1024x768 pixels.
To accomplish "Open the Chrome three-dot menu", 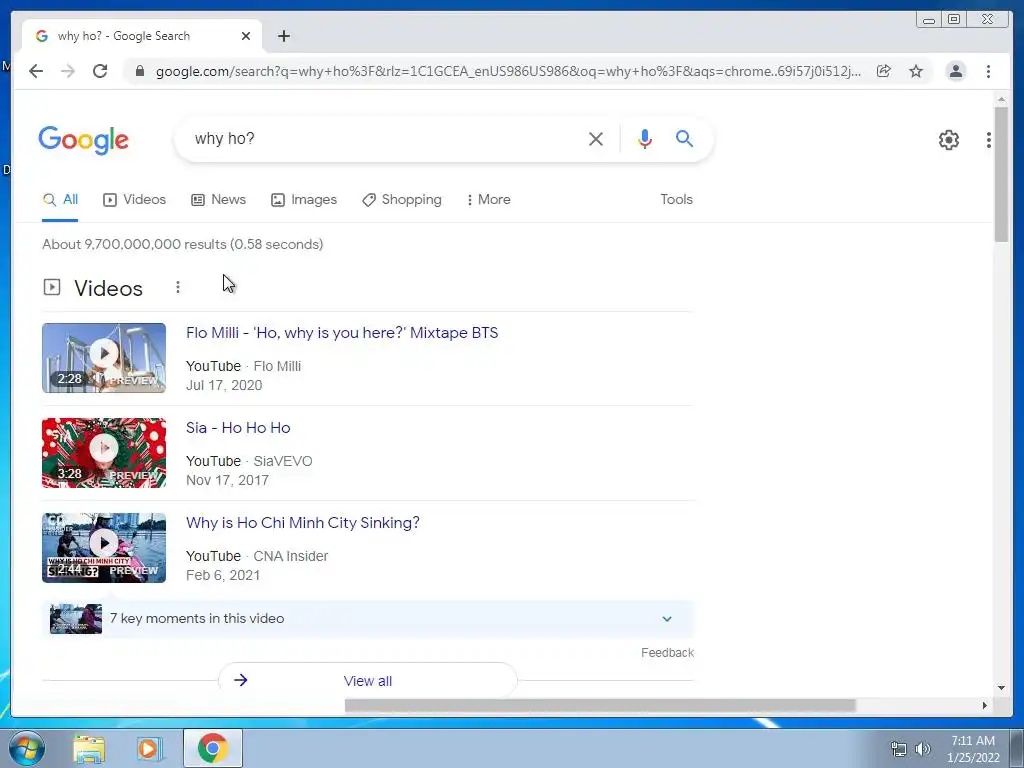I will (988, 71).
